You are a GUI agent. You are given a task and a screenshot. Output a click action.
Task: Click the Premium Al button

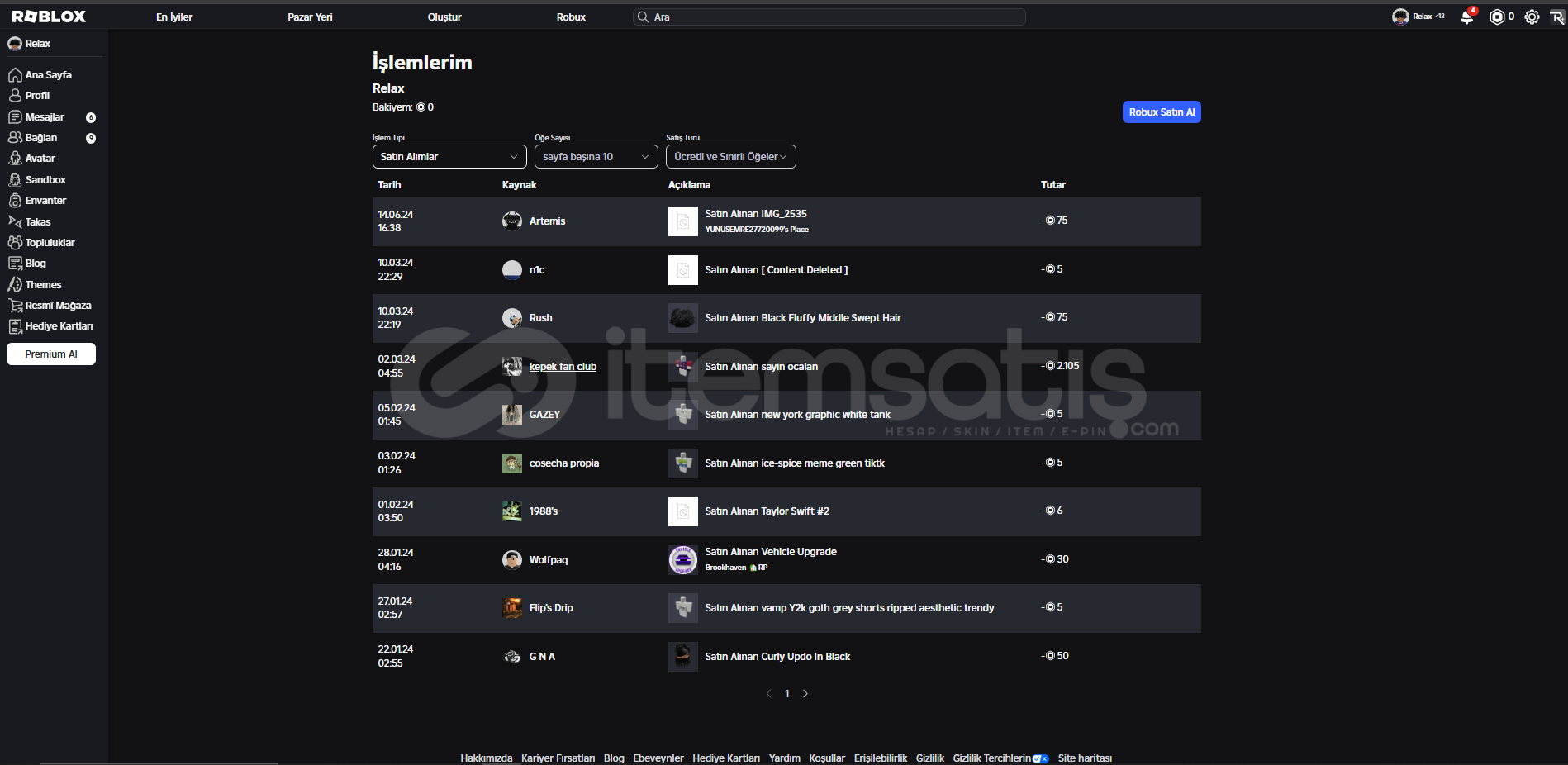tap(51, 354)
